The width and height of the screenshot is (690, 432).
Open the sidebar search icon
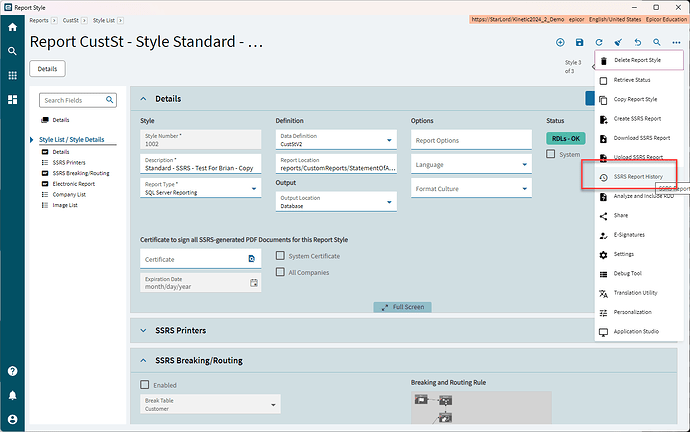point(12,51)
